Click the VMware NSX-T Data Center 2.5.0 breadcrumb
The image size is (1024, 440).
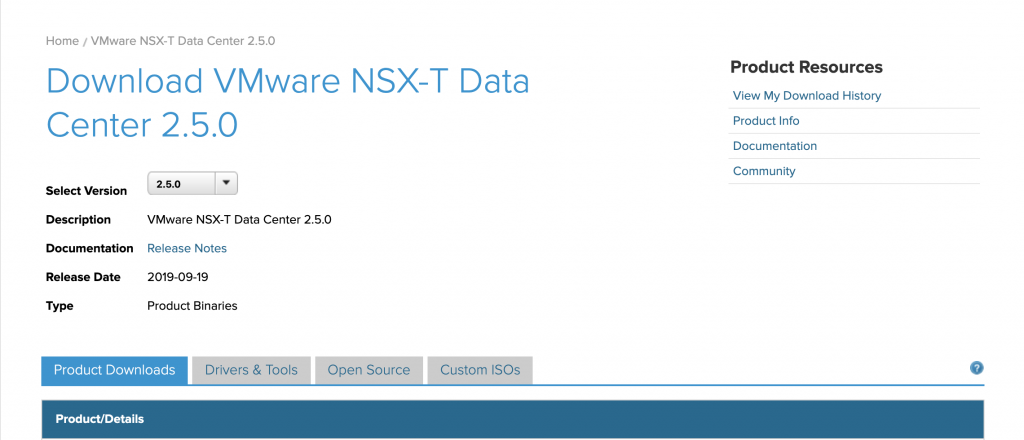183,40
